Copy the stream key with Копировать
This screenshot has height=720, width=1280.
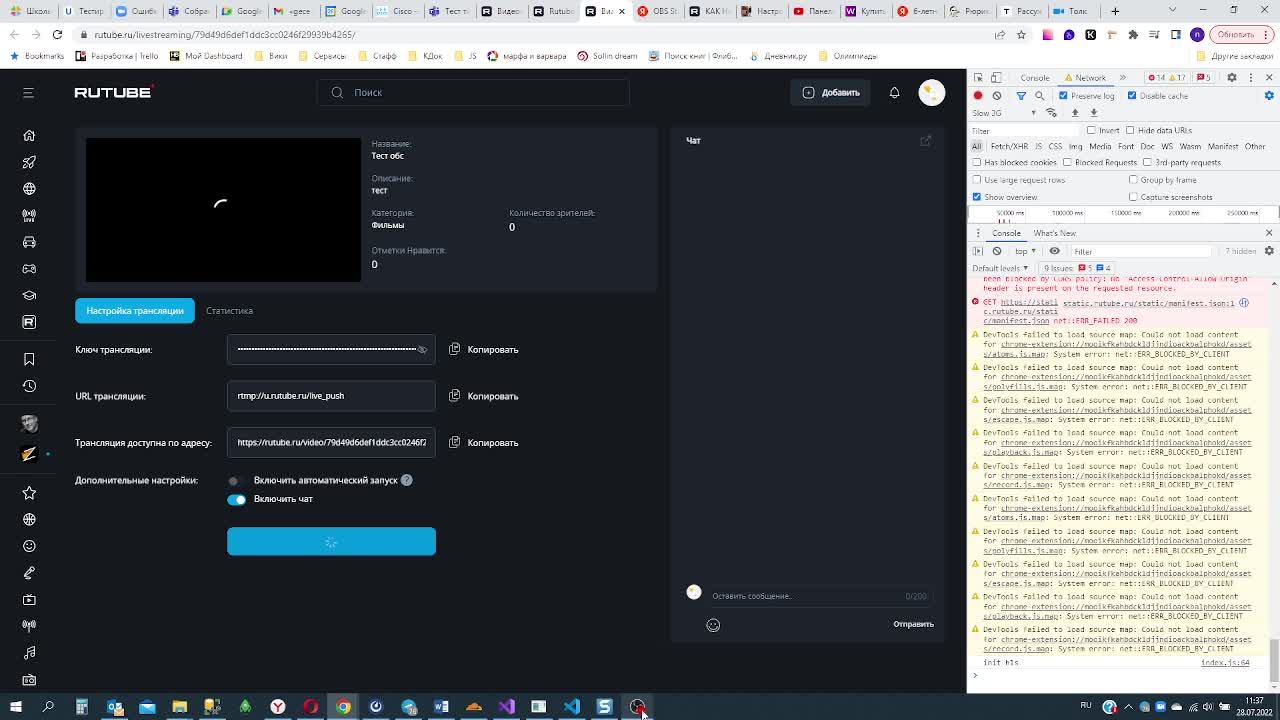tap(484, 350)
